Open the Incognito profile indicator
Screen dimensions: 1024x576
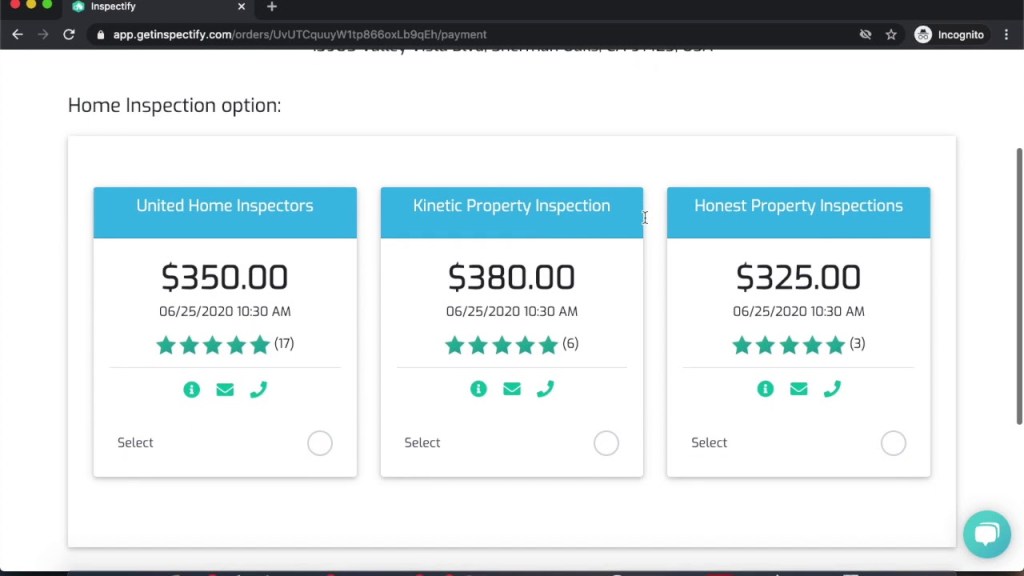pyautogui.click(x=950, y=35)
